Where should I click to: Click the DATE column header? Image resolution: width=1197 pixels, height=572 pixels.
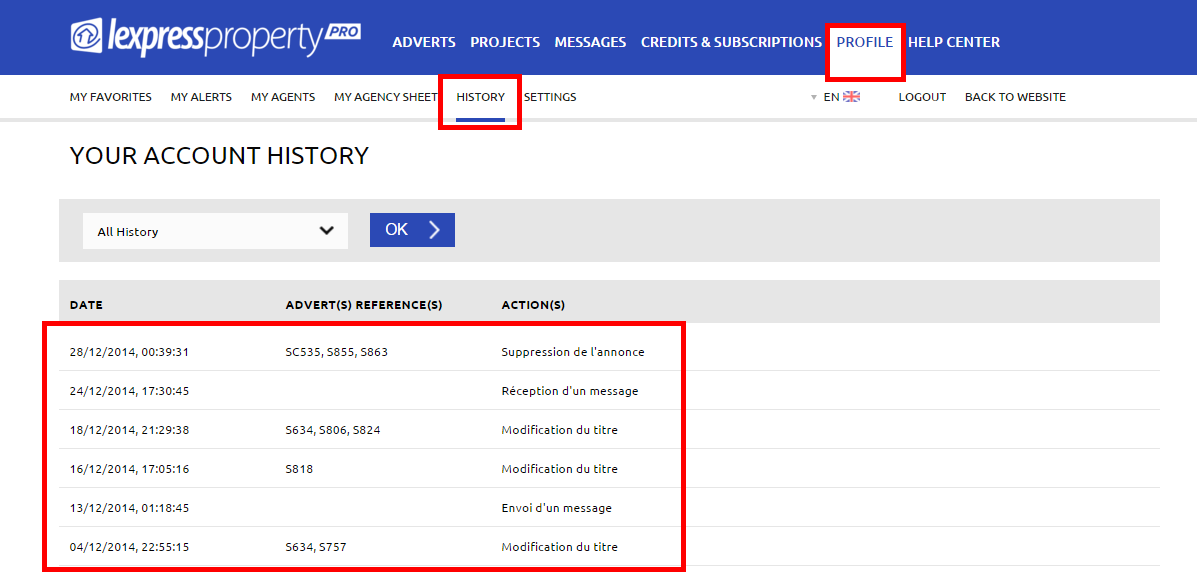(x=86, y=305)
